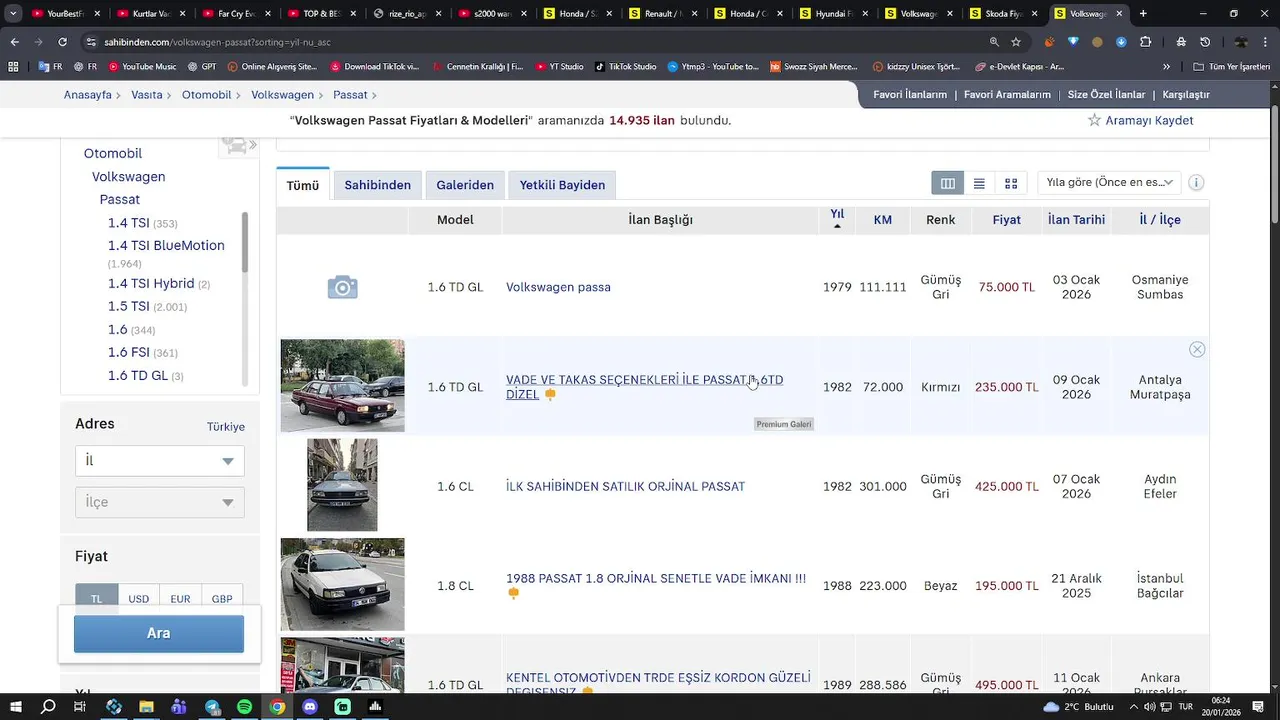This screenshot has width=1280, height=720.
Task: Select 1.4 TSI BlueMotion category
Action: (x=166, y=246)
